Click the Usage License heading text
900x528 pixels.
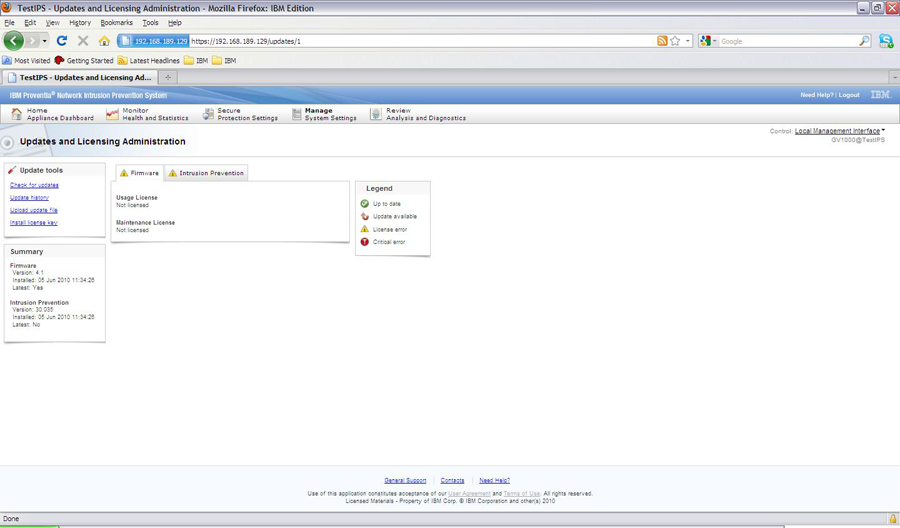(x=137, y=197)
